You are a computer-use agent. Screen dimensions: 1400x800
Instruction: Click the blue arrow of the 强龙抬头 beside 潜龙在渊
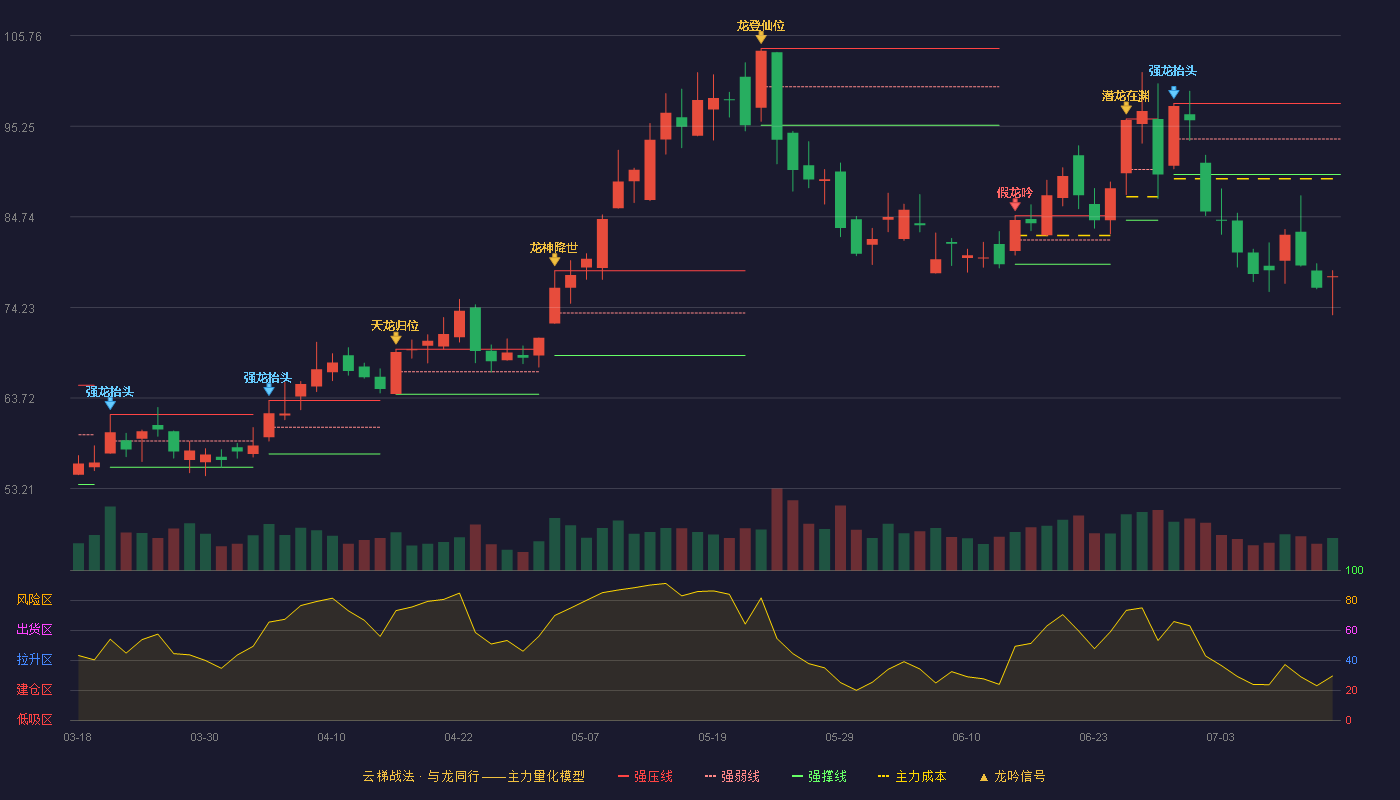(1173, 93)
